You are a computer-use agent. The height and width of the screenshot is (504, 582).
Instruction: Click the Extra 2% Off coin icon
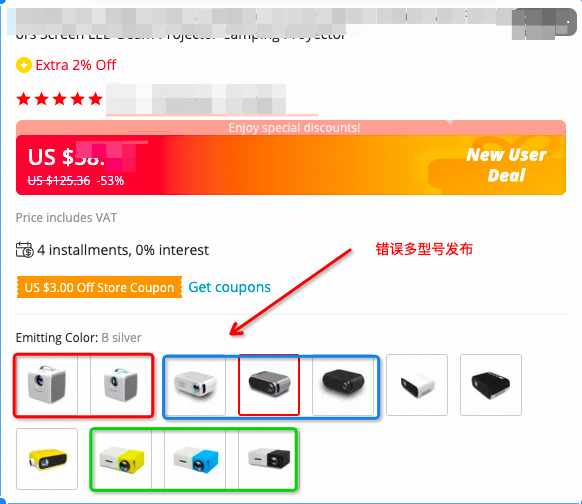pyautogui.click(x=23, y=65)
